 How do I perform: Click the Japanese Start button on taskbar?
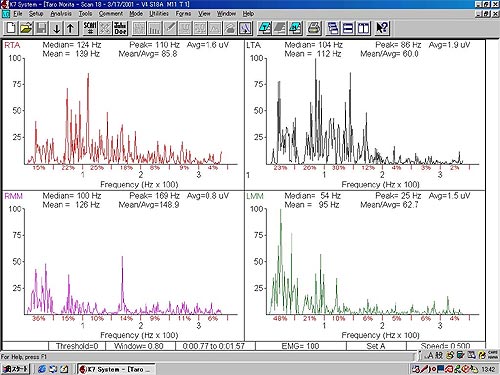pos(15,369)
